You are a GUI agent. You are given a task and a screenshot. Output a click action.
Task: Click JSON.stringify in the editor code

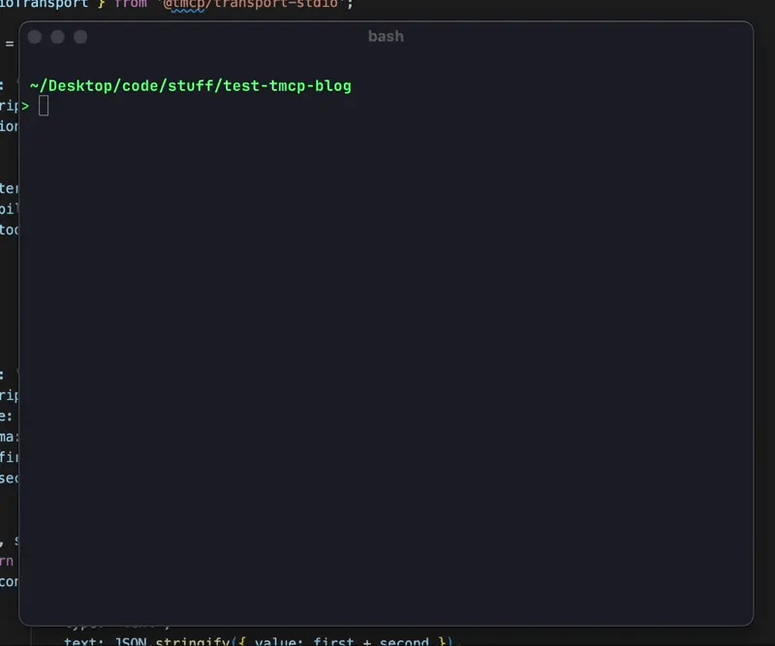pyautogui.click(x=156, y=640)
